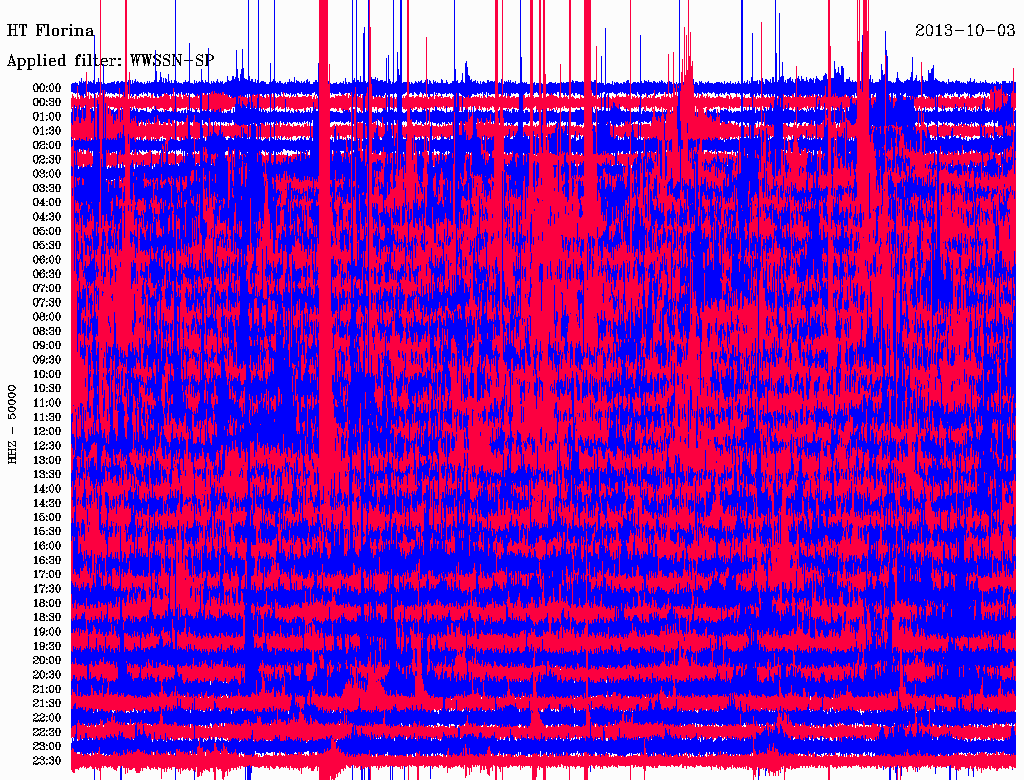Select the 20:00 time label

[47, 660]
